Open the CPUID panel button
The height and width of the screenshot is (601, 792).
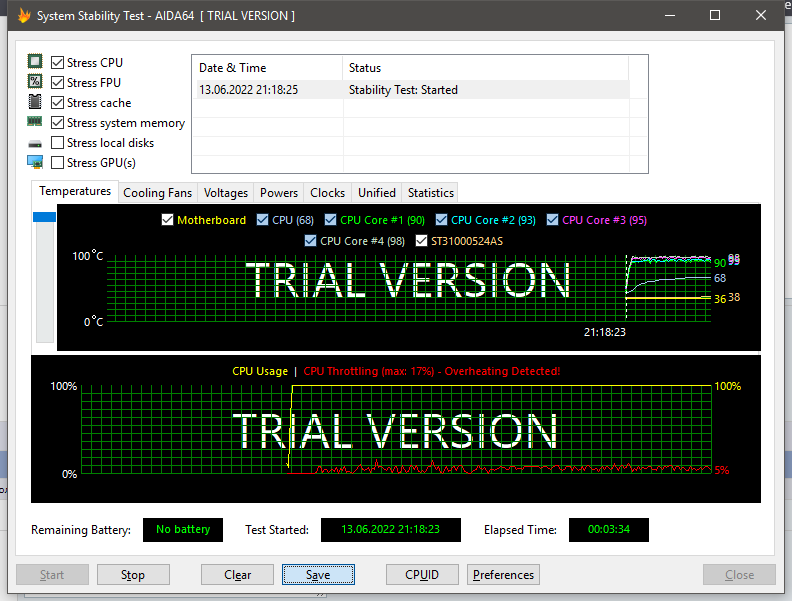pos(422,575)
